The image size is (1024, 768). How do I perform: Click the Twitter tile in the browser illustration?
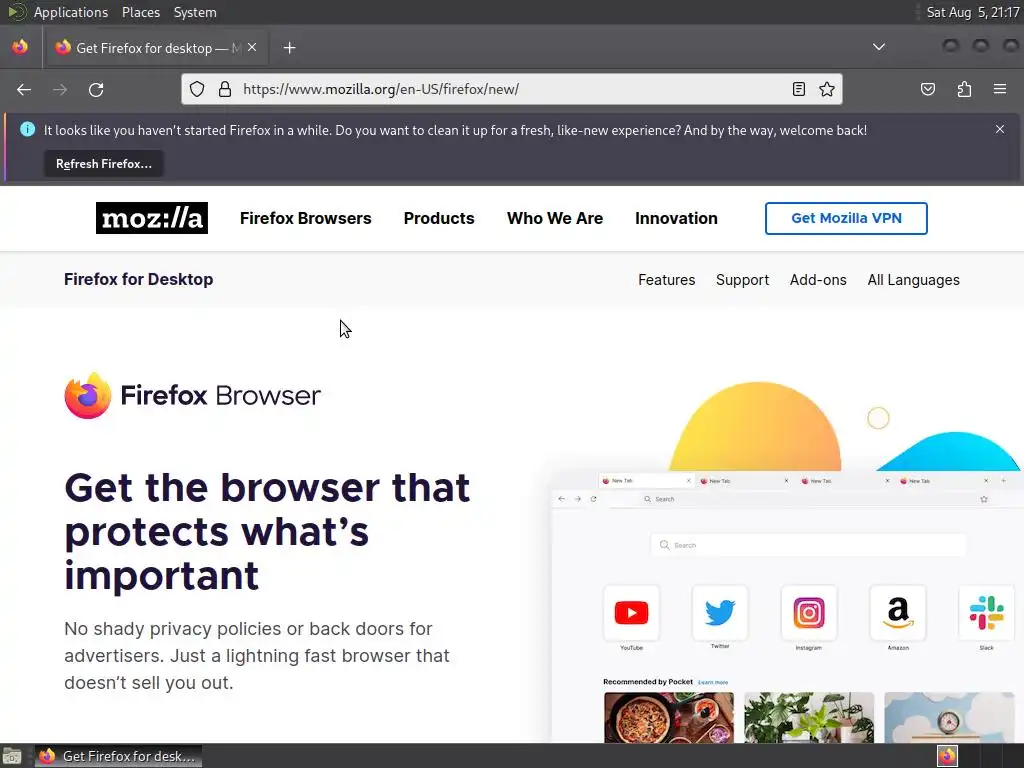pos(720,613)
